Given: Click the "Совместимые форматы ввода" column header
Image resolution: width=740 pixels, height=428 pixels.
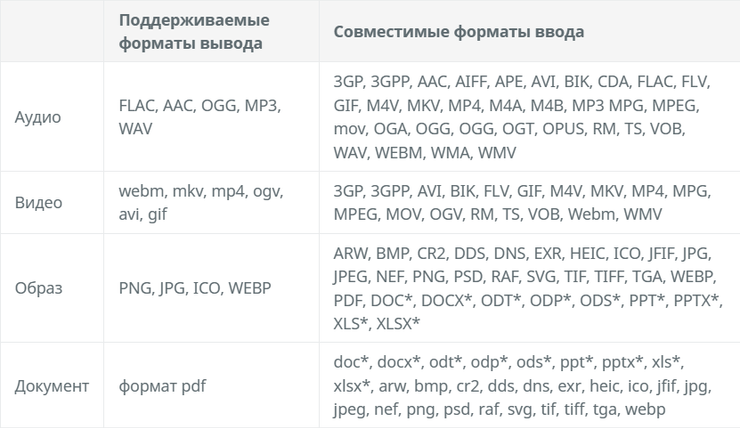Looking at the screenshot, I should [459, 32].
